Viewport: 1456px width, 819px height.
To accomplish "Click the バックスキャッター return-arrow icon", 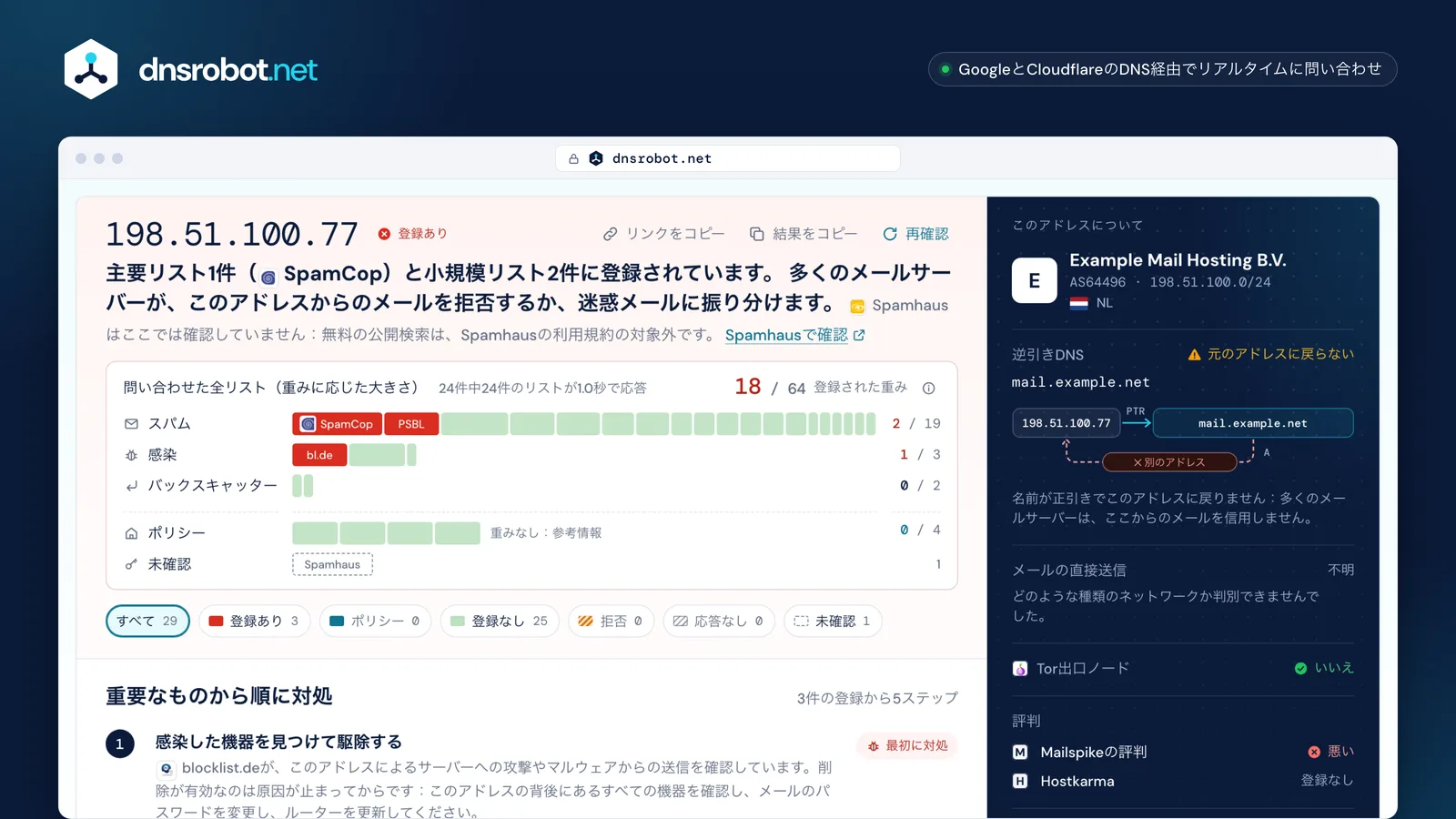I will click(x=131, y=486).
